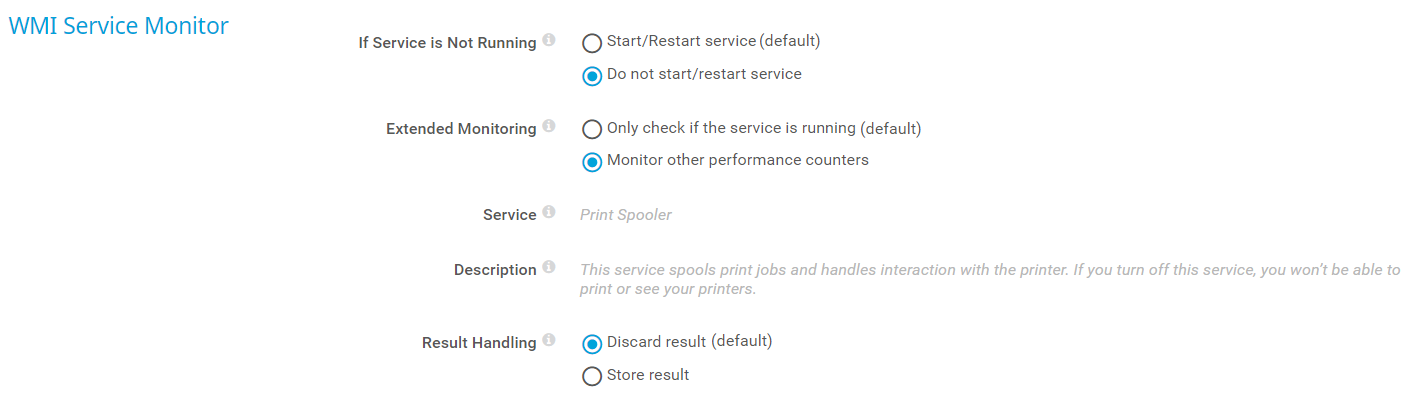Click info icon beside If Service is Not Running
The height and width of the screenshot is (401, 1412).
(x=548, y=41)
